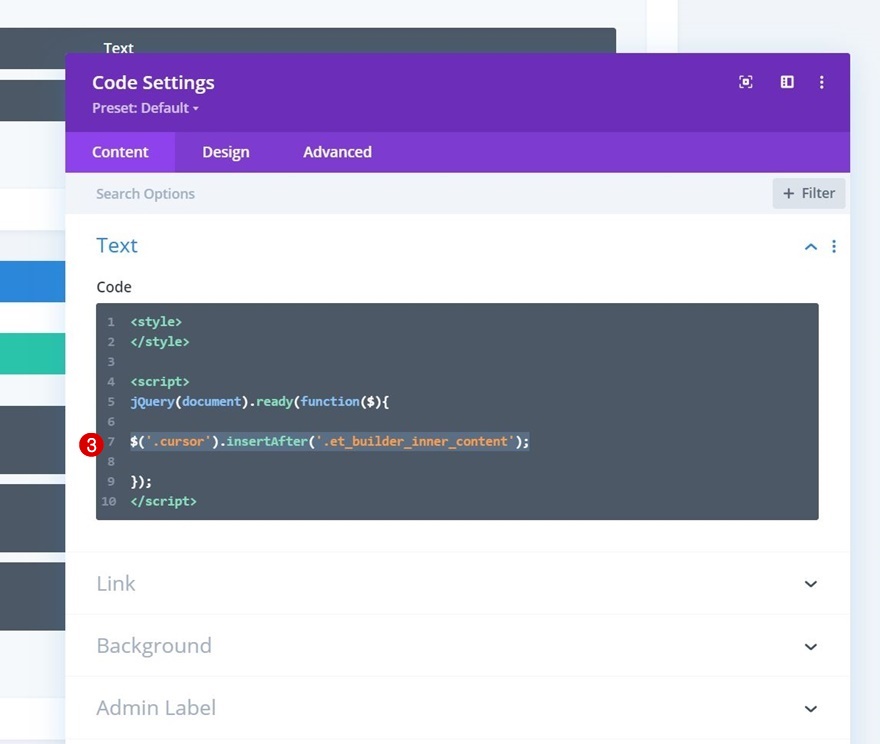Click the red step 3 marker

tap(91, 446)
